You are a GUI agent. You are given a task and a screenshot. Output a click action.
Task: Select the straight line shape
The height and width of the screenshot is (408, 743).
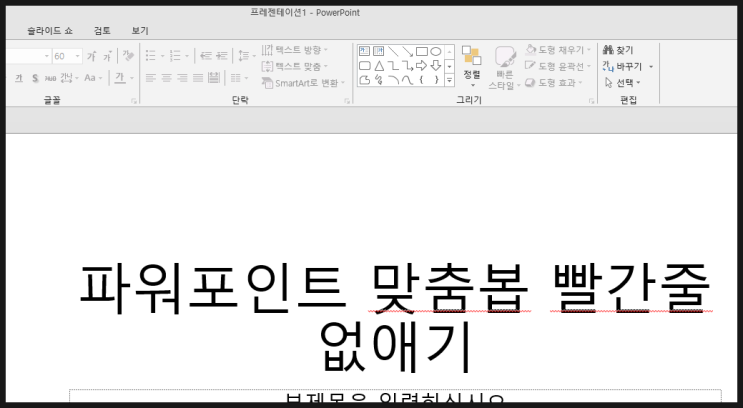pos(393,51)
